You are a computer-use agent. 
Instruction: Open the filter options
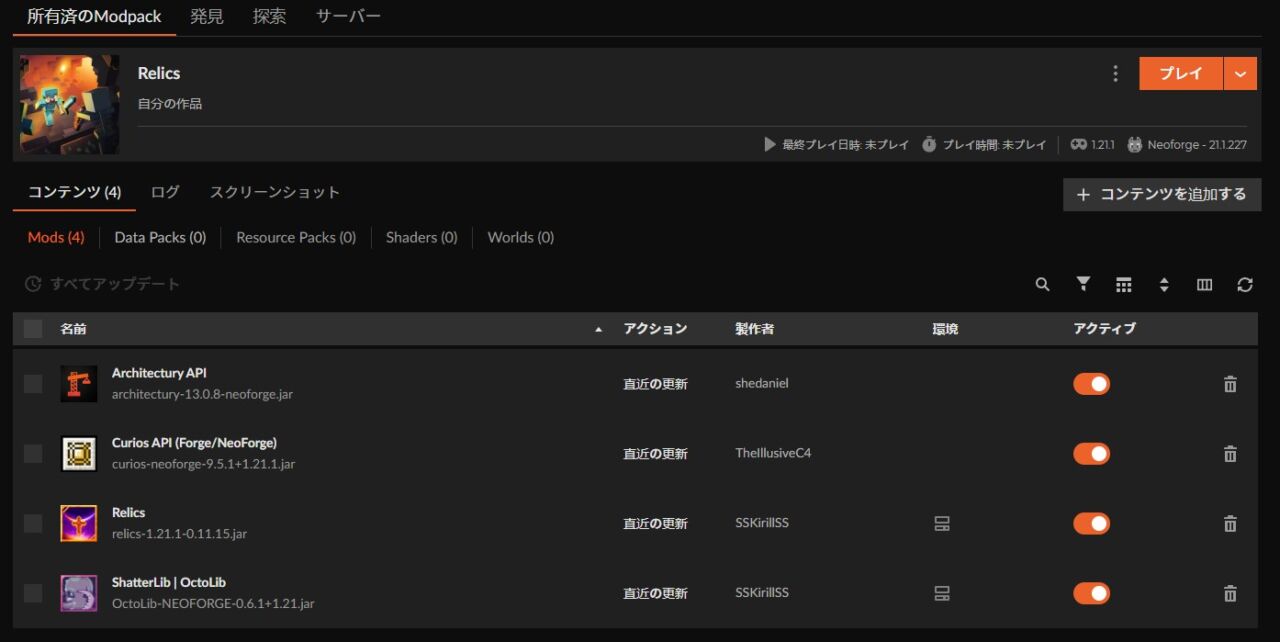click(x=1083, y=284)
